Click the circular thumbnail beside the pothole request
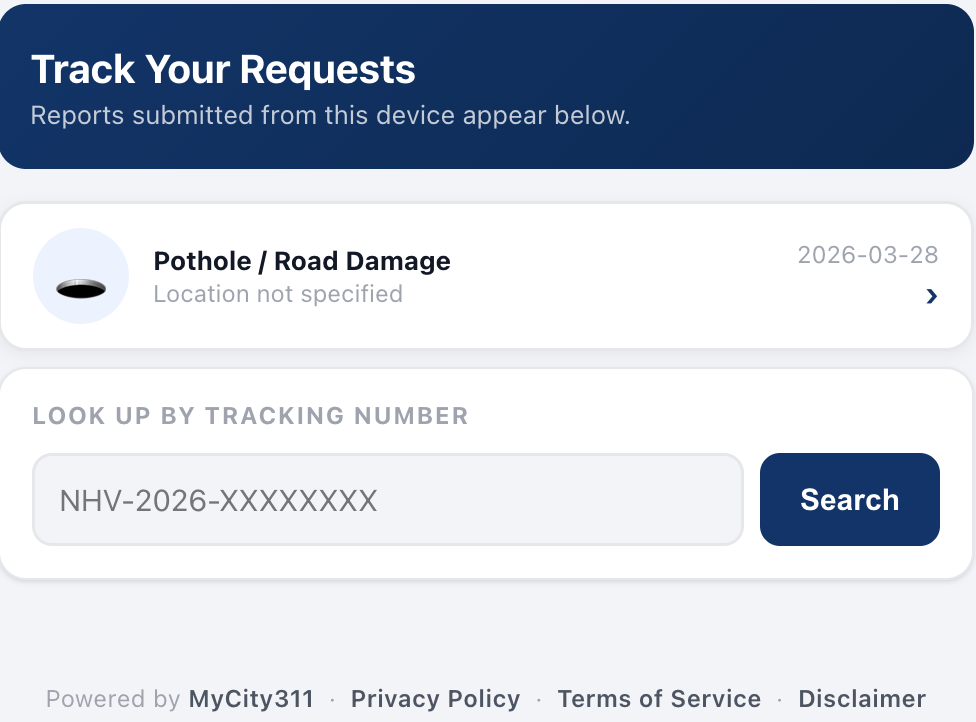The width and height of the screenshot is (976, 722). tap(81, 276)
